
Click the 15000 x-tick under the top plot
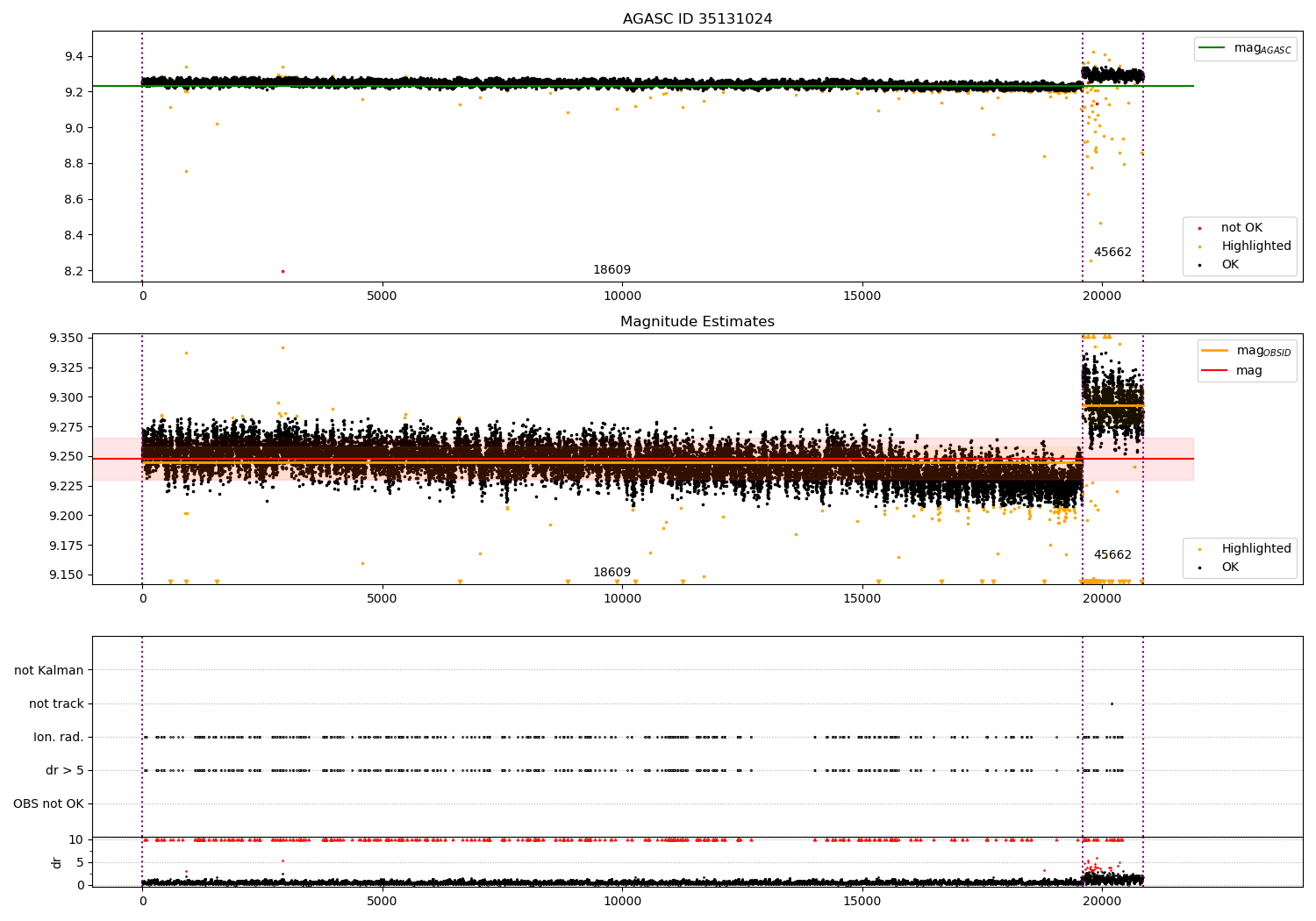tap(862, 296)
